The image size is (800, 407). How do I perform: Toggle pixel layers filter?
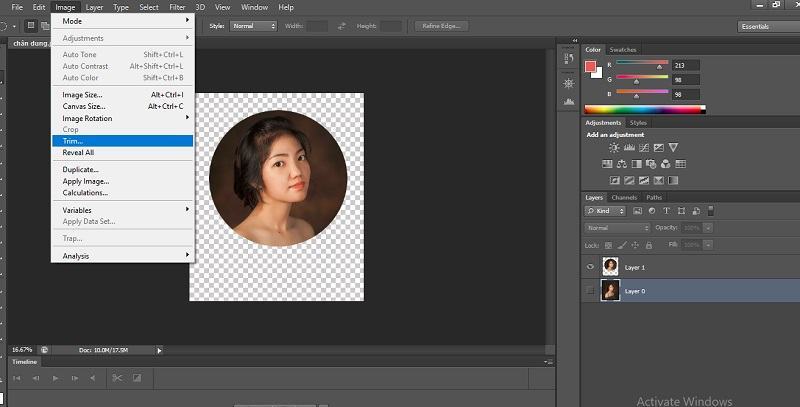coord(637,211)
